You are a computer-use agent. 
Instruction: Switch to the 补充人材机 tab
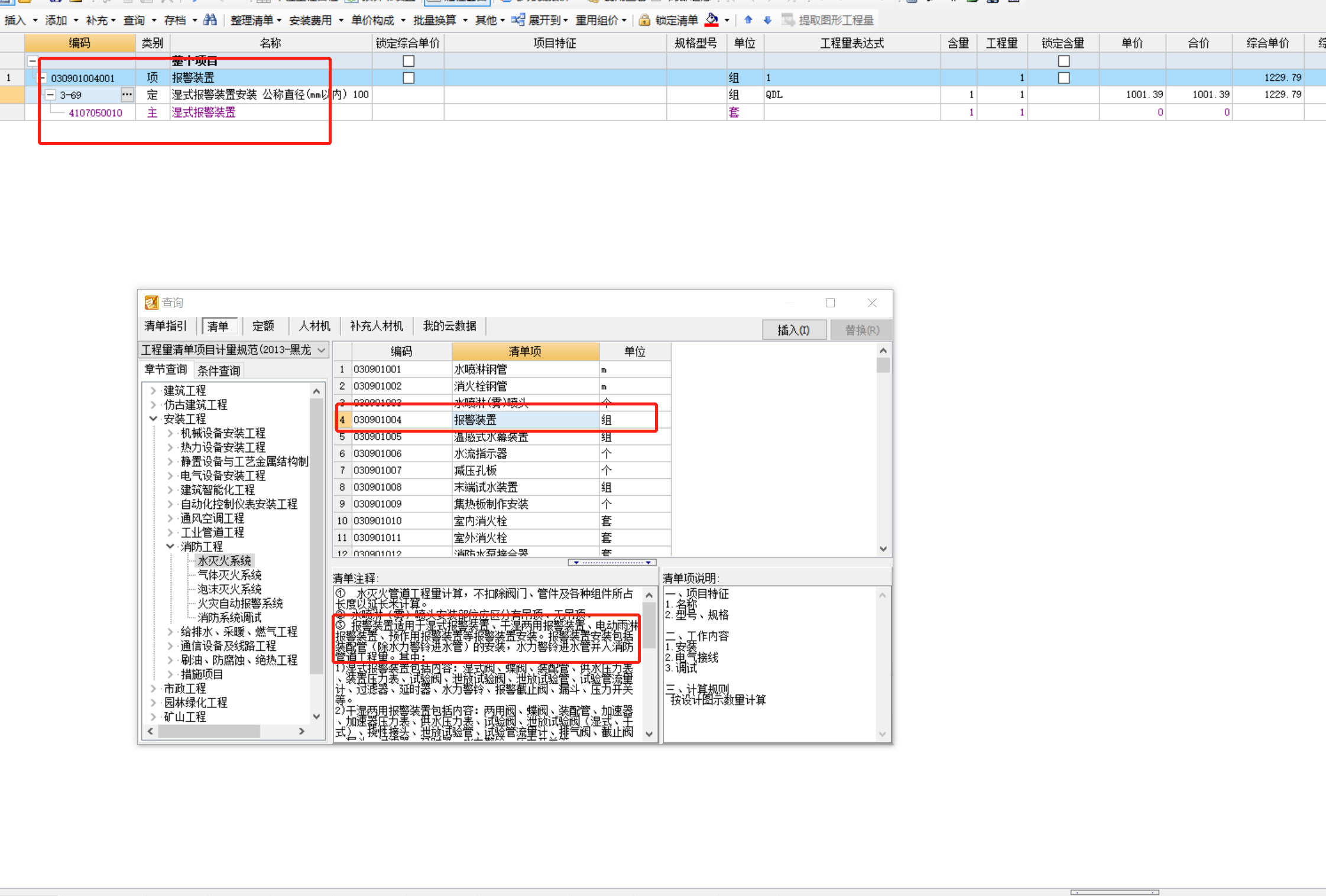376,326
